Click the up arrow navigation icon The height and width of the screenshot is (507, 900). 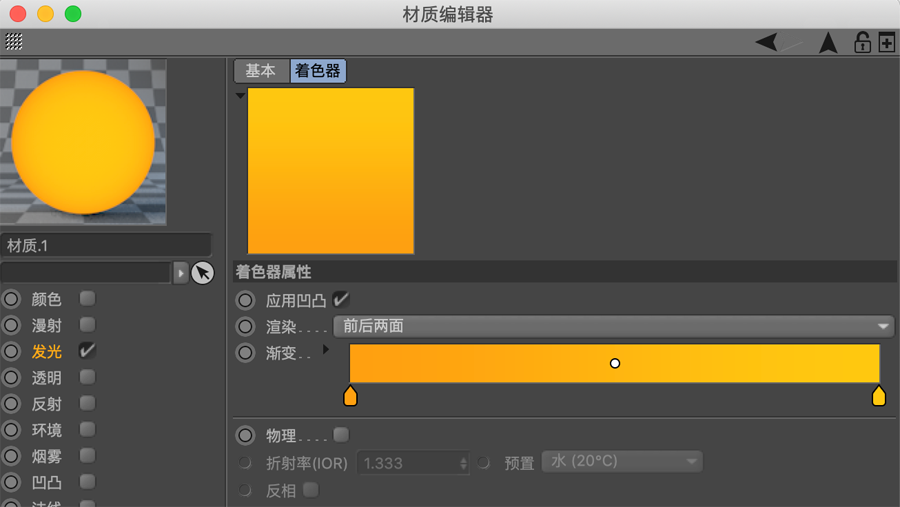coord(828,42)
